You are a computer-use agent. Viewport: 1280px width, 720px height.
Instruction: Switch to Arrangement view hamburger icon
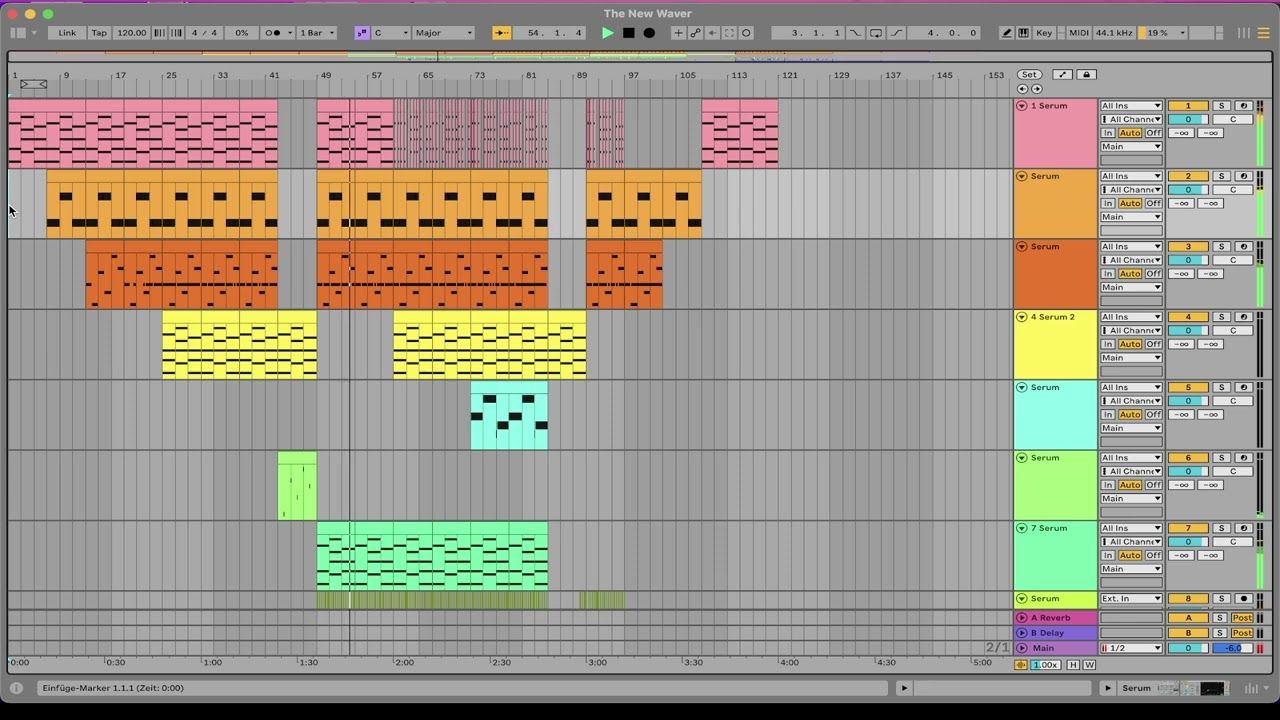[1263, 33]
